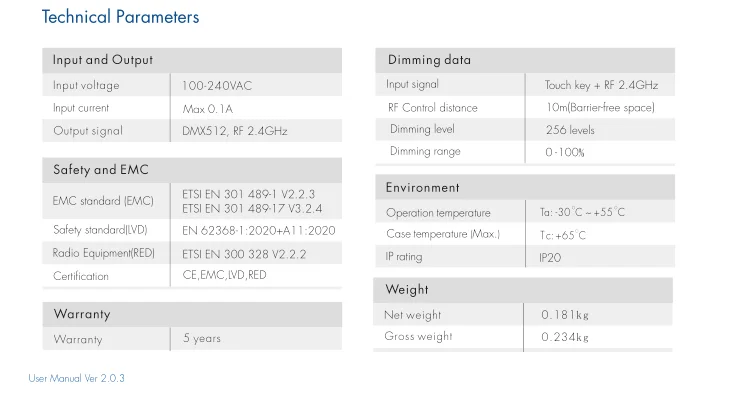Screen dimensions: 747x406
Task: Select EN 62368-1:2020+A11:2020 safety standard value
Action: coord(259,231)
